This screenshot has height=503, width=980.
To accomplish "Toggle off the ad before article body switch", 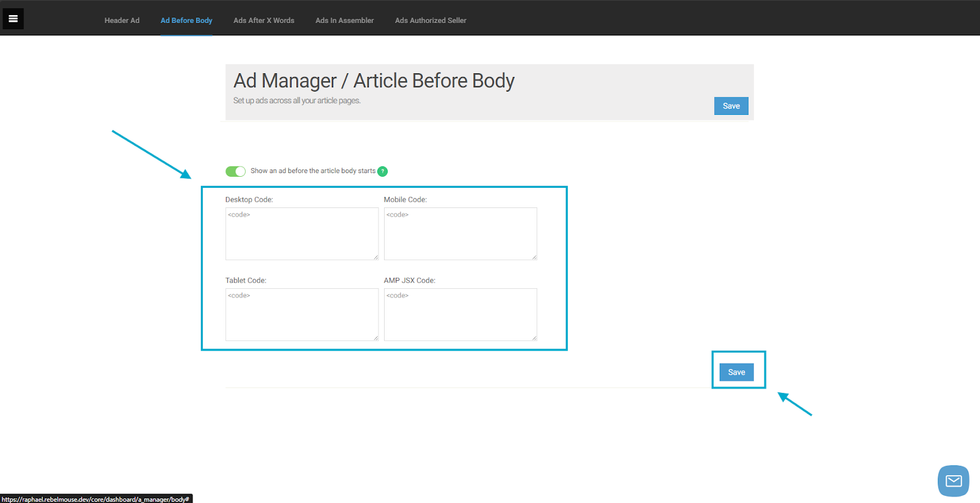I will point(235,171).
